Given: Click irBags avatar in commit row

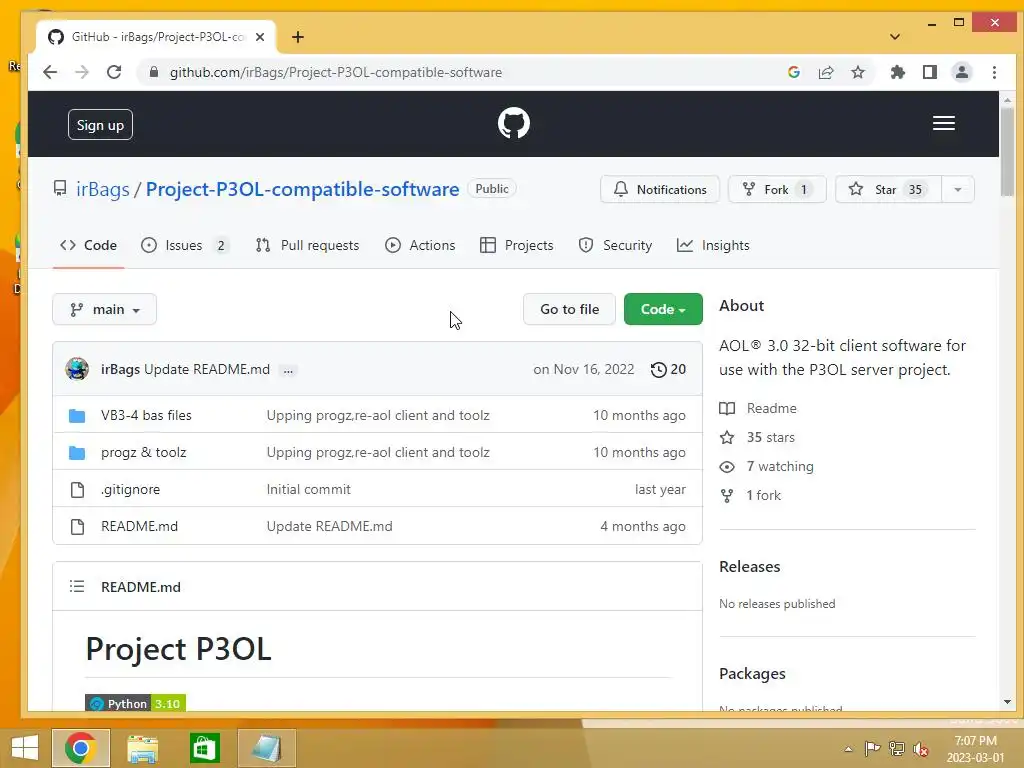Looking at the screenshot, I should tap(77, 369).
